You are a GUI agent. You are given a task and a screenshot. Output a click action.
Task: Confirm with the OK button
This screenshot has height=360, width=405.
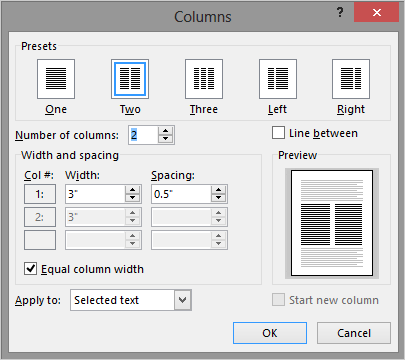270,333
